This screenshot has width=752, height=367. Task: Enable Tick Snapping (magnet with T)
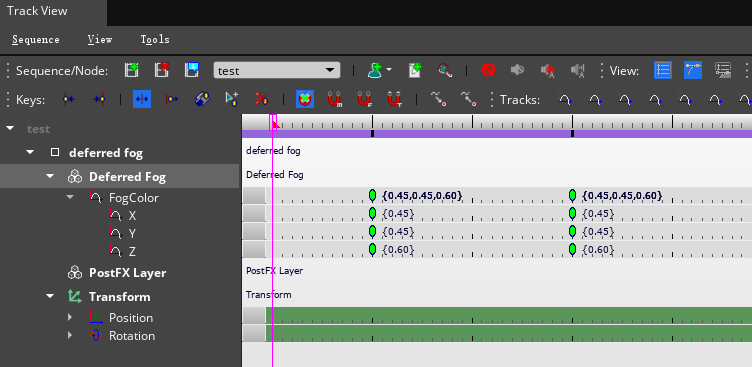[394, 99]
